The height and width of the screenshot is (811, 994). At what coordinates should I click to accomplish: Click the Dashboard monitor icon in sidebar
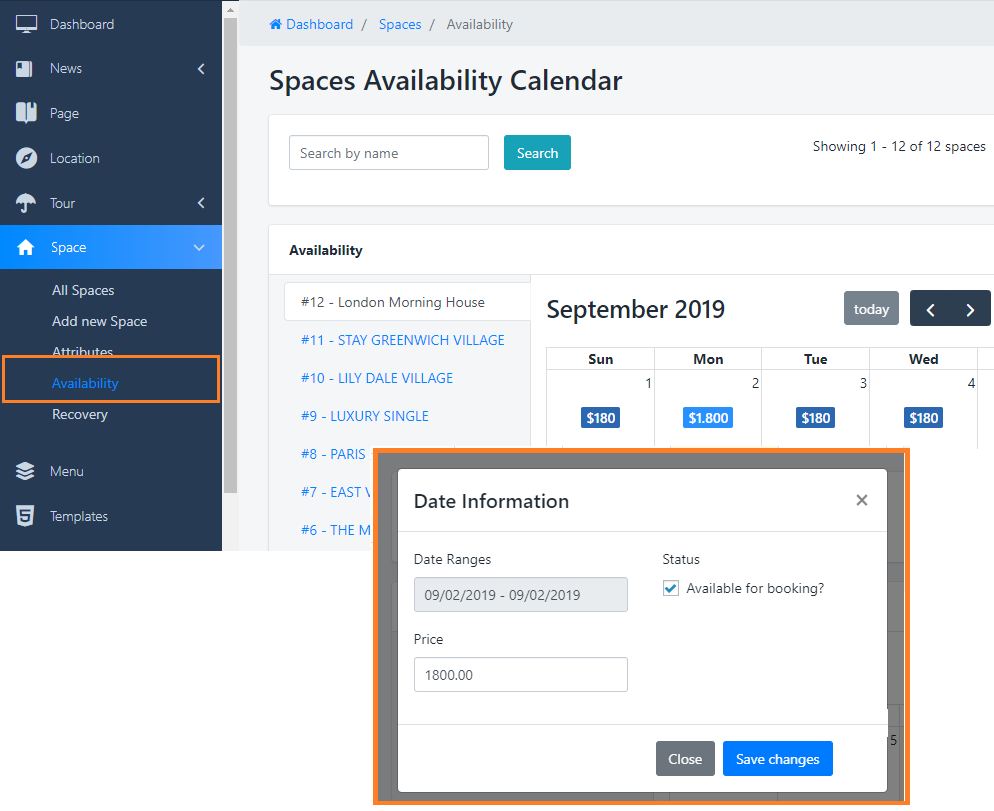click(26, 24)
